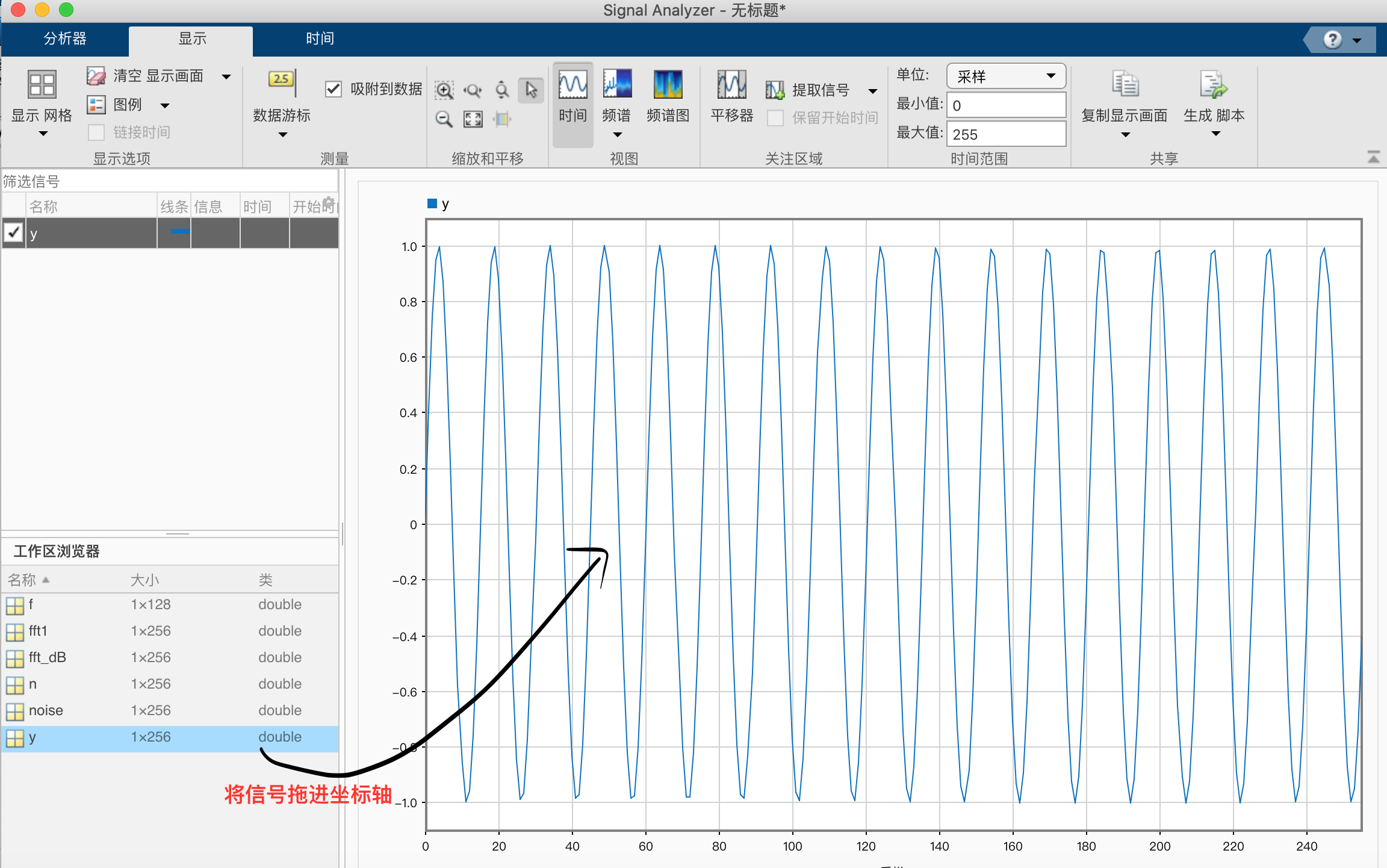
Task: Enable the 吸附到数据 snap-to-data checkbox
Action: pyautogui.click(x=334, y=88)
